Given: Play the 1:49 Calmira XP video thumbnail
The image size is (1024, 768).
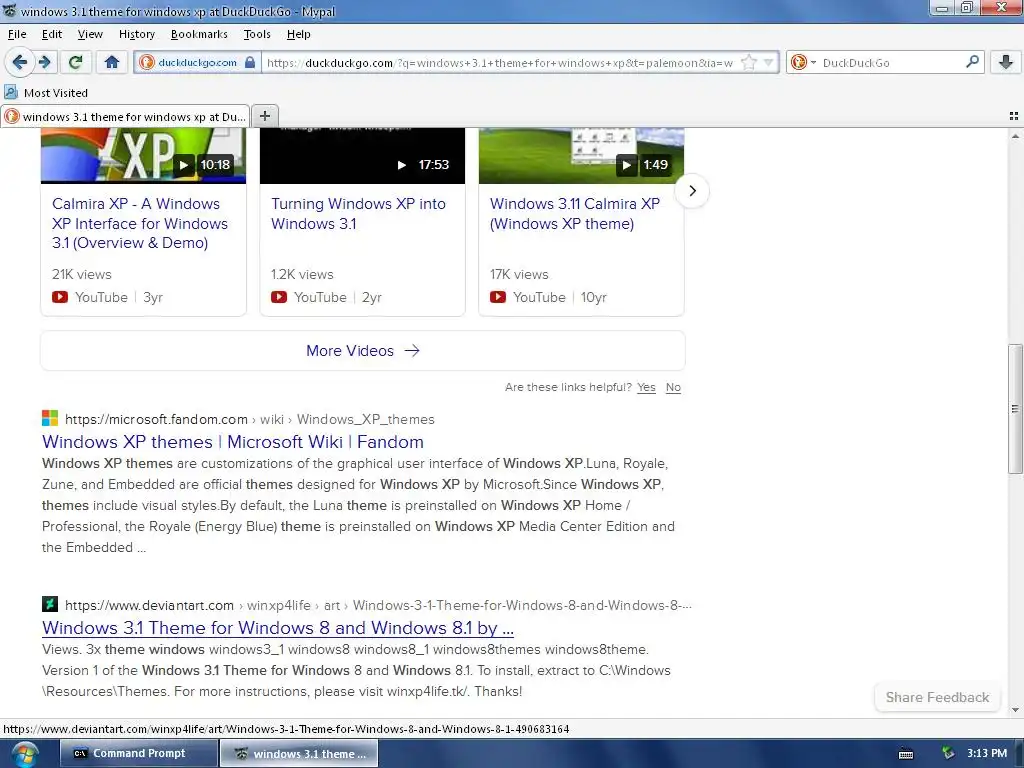Looking at the screenshot, I should click(581, 155).
